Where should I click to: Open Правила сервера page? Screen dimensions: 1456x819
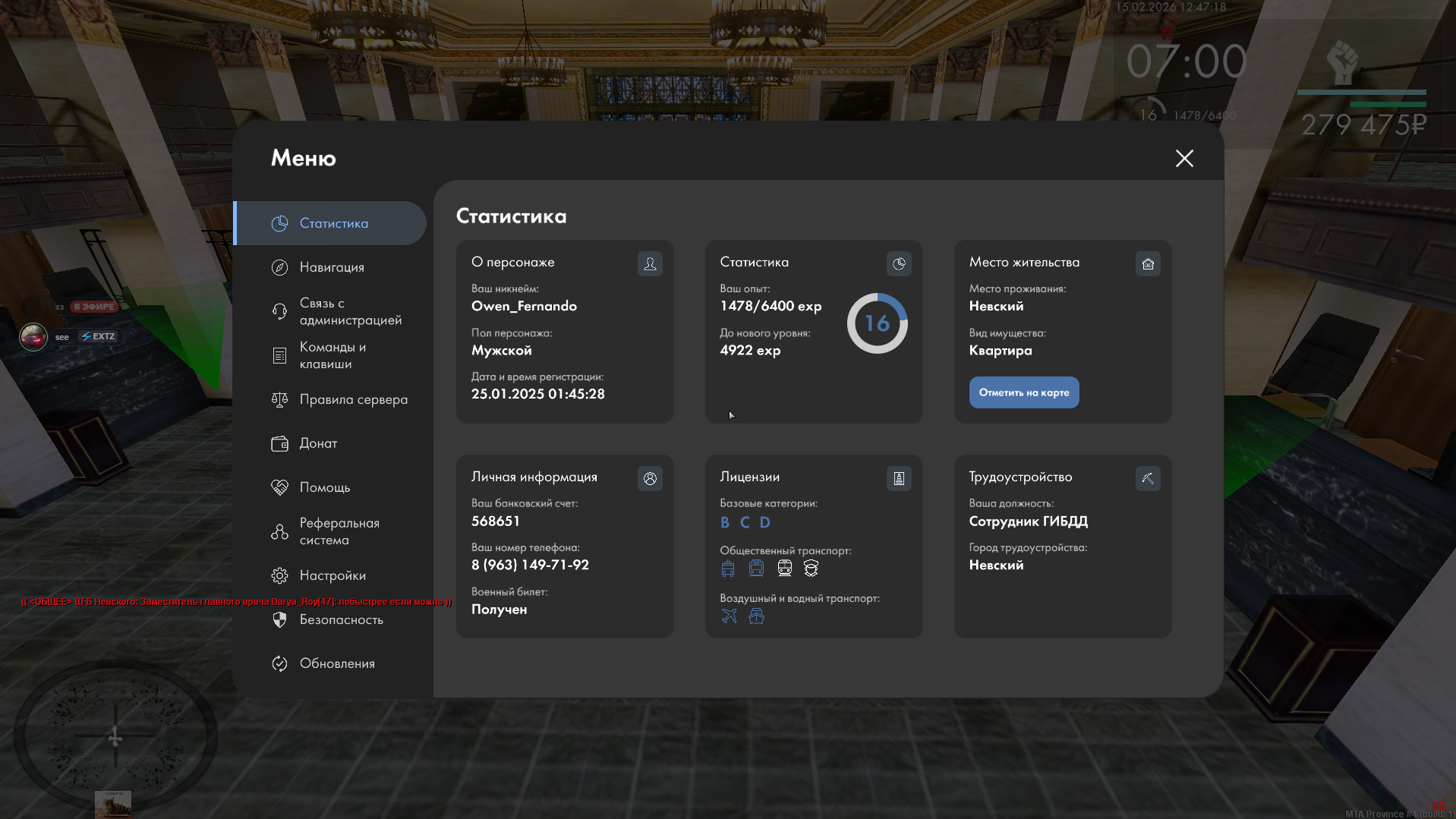353,399
